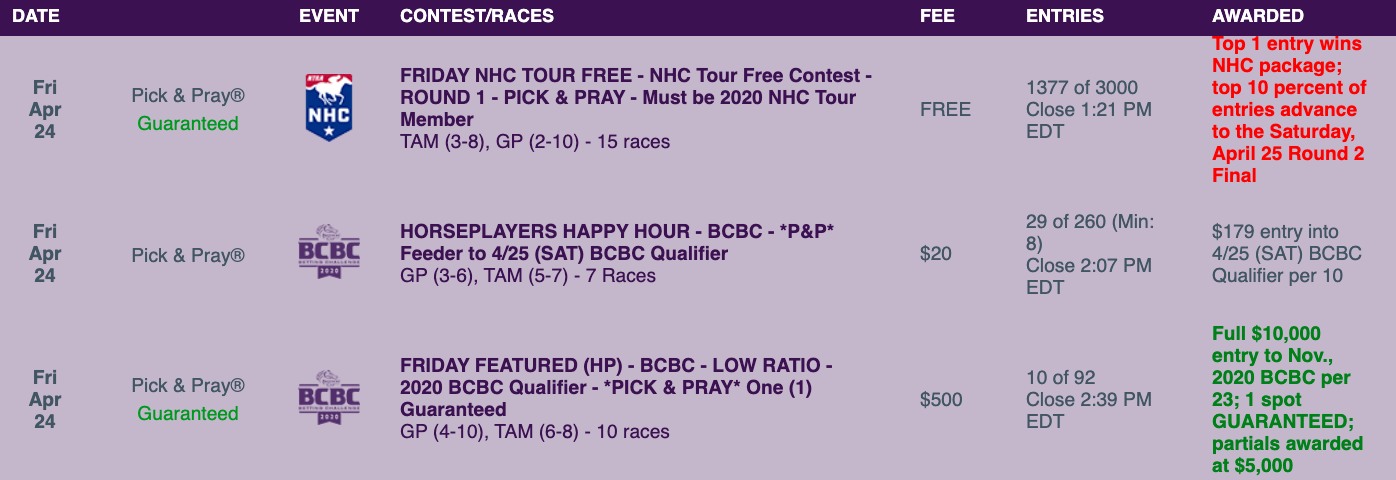The image size is (1396, 480).
Task: Click the $500 fee amount
Action: (x=941, y=400)
